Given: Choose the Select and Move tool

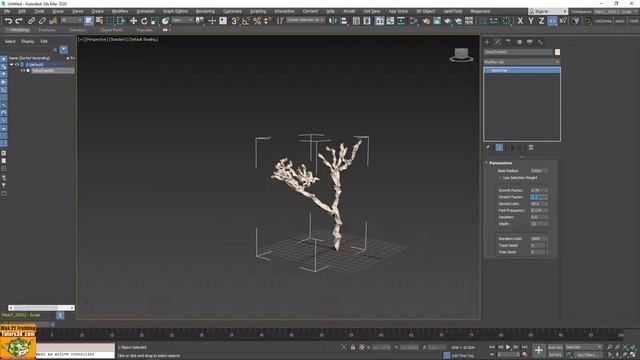Looking at the screenshot, I should pyautogui.click(x=133, y=21).
